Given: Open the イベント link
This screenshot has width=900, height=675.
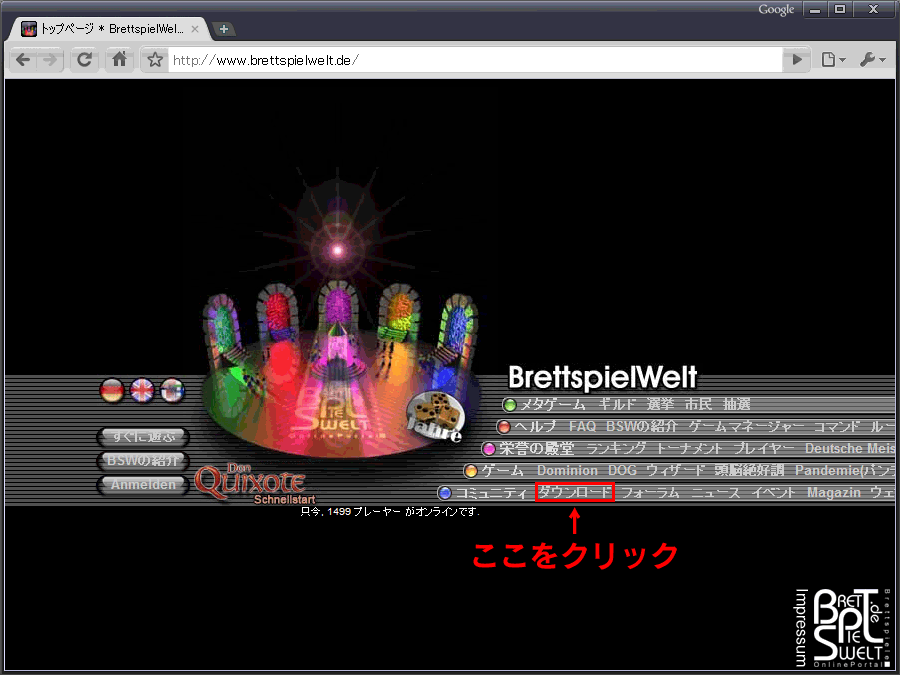Looking at the screenshot, I should coord(773,492).
